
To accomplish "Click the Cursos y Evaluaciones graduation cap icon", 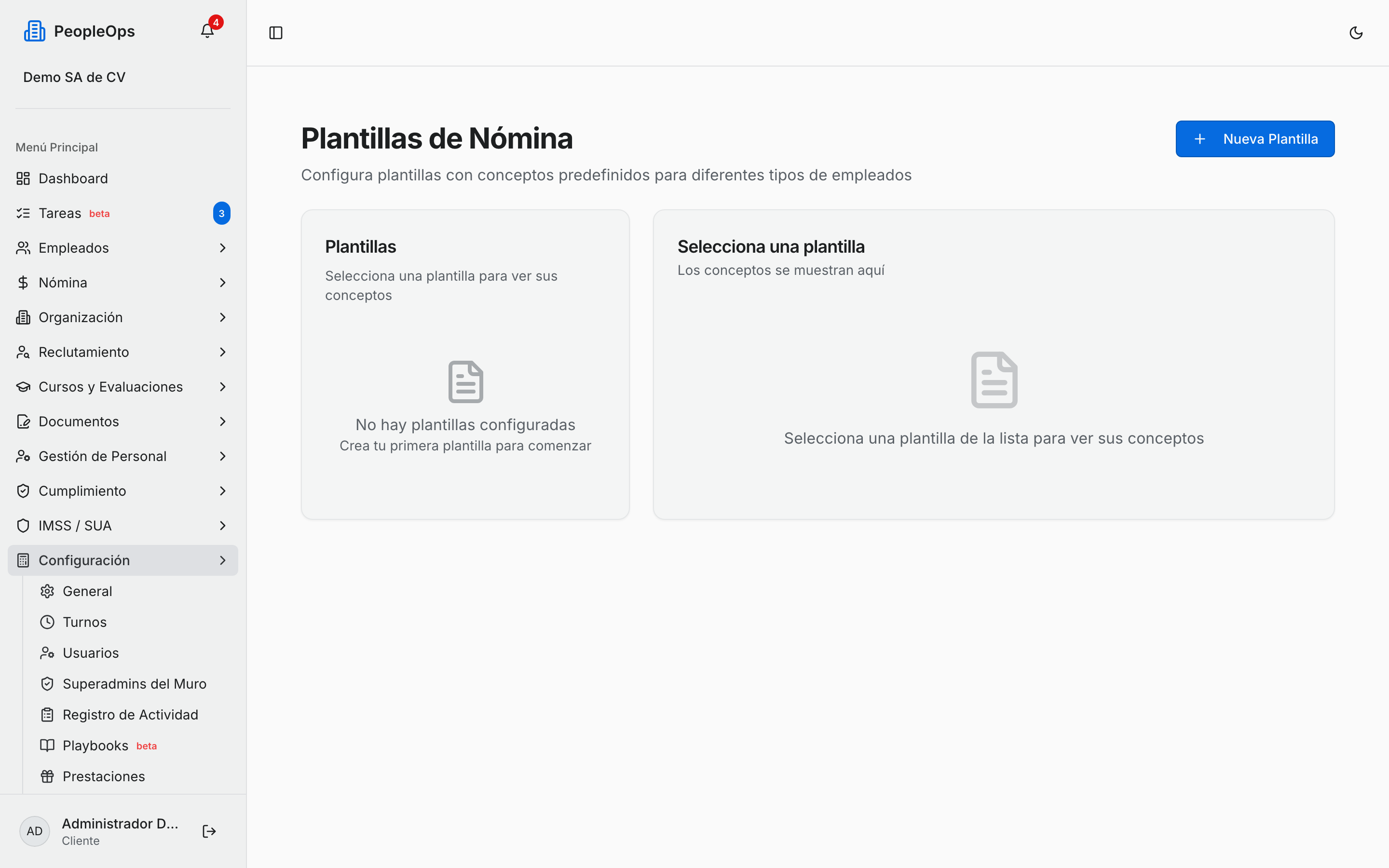I will [x=23, y=387].
